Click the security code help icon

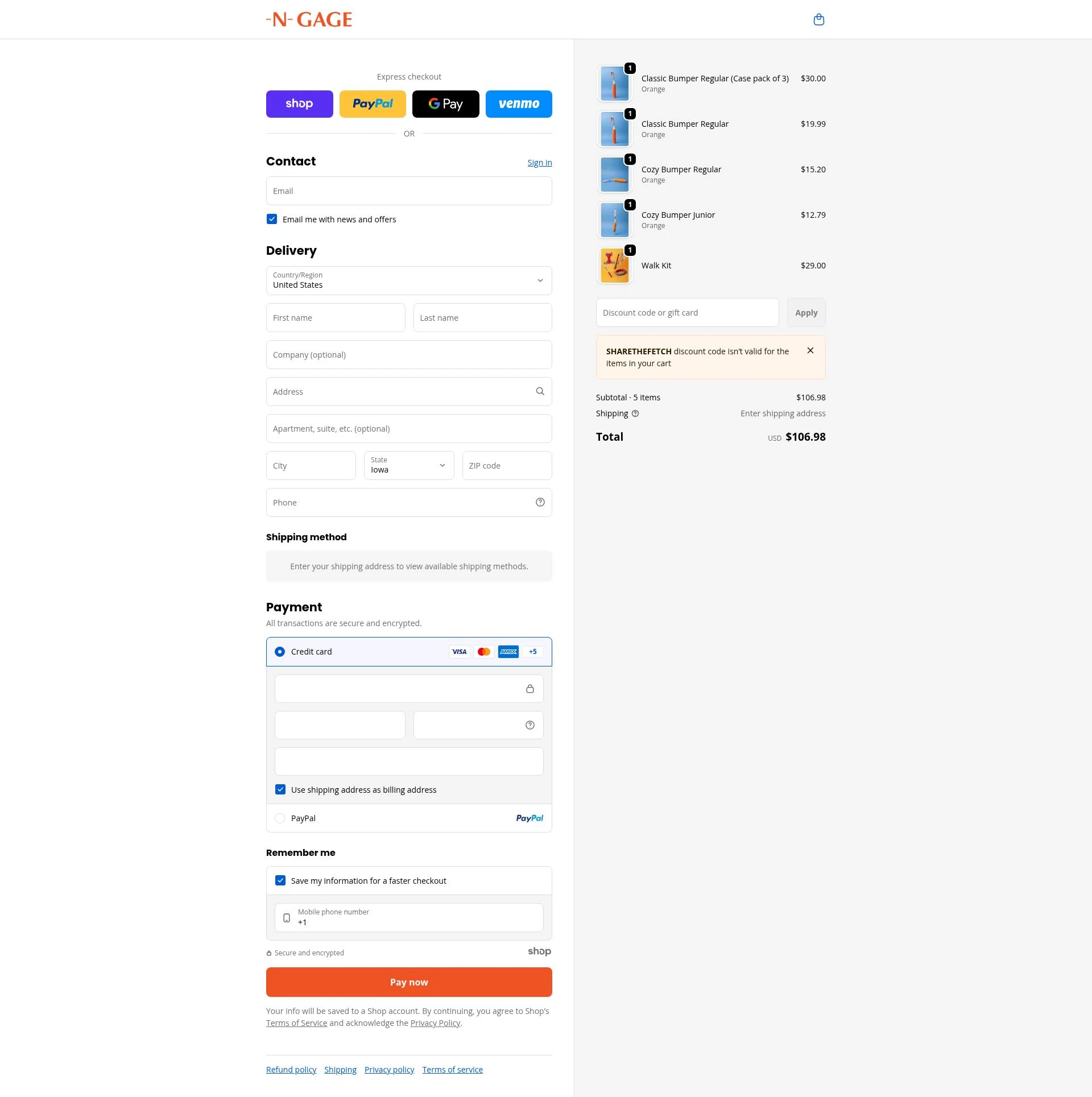tap(530, 725)
